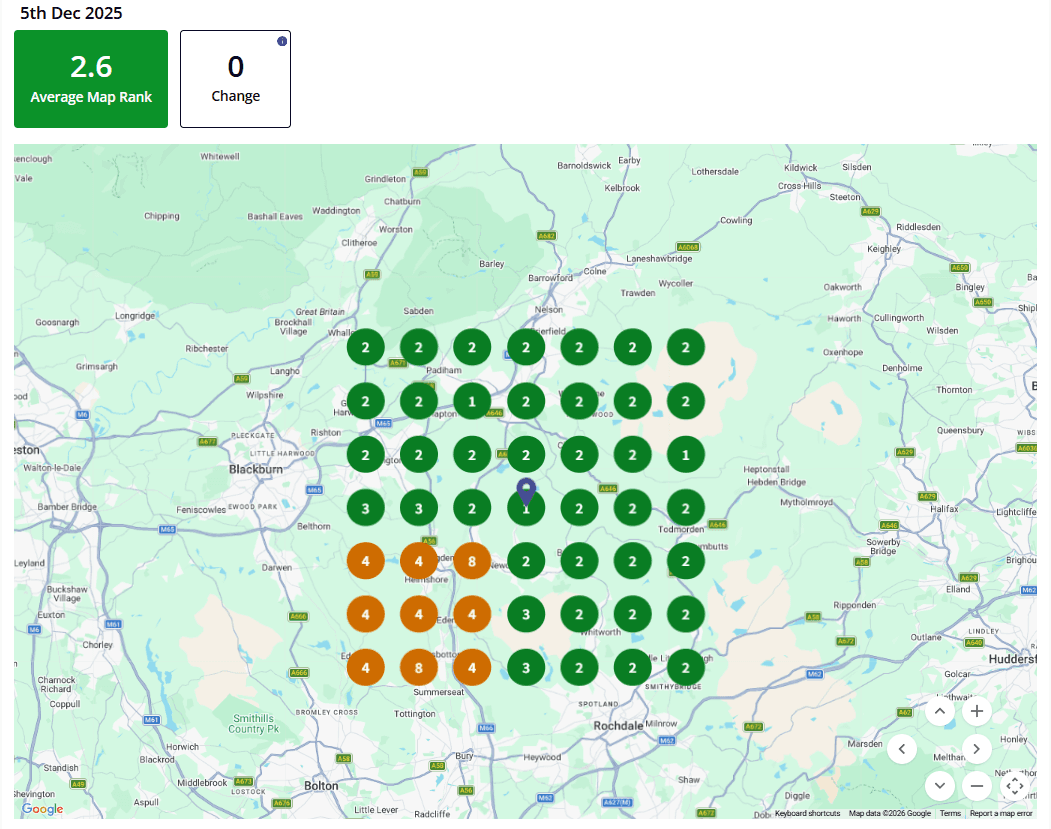Move the map right using the chevron
This screenshot has width=1051, height=829.
click(977, 749)
